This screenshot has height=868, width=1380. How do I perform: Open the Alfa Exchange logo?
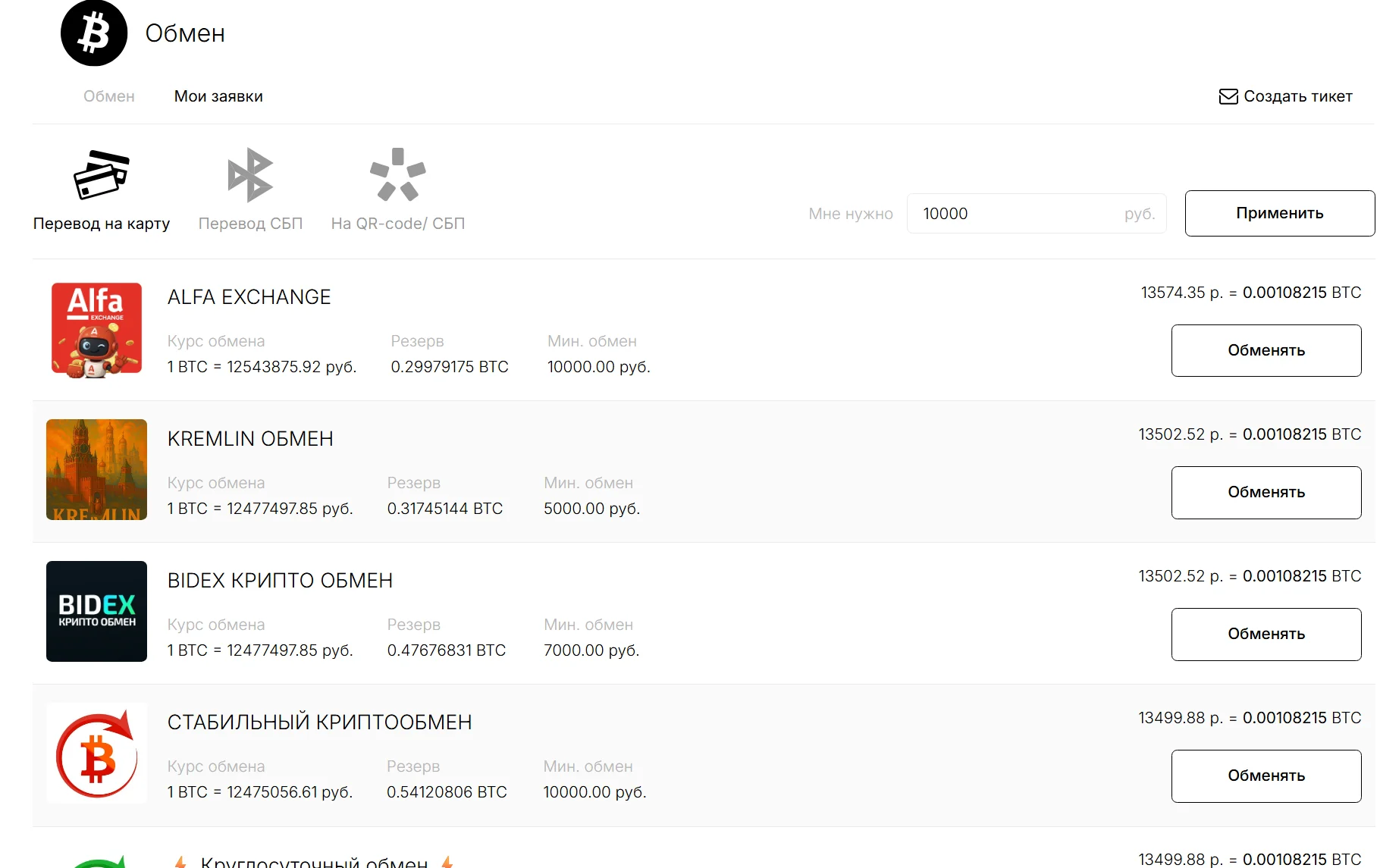click(x=96, y=330)
